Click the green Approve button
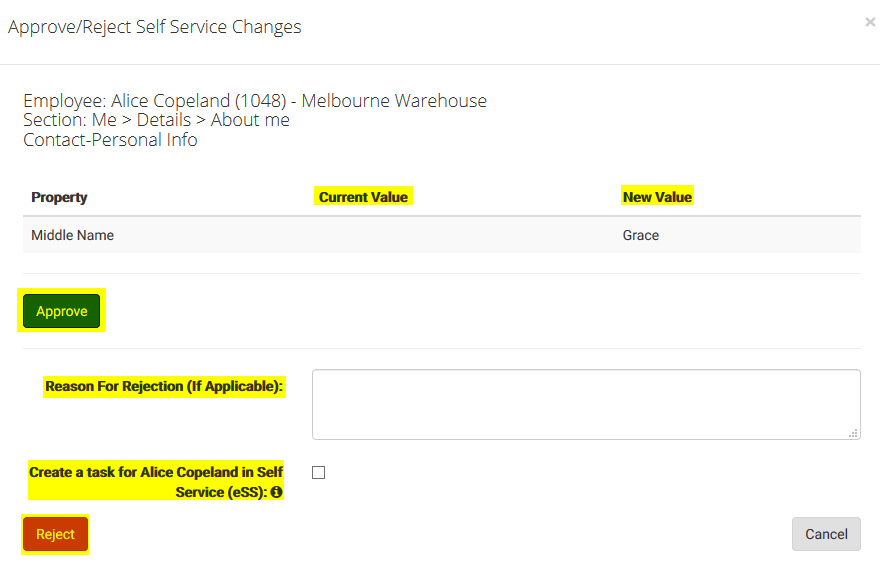This screenshot has width=880, height=571. (62, 311)
